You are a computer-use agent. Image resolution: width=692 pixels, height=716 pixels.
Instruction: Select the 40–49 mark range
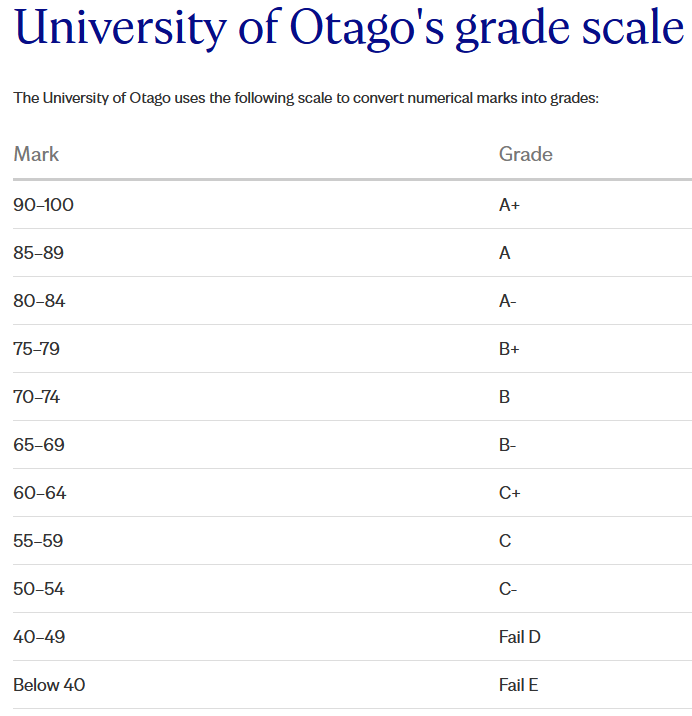(x=39, y=637)
